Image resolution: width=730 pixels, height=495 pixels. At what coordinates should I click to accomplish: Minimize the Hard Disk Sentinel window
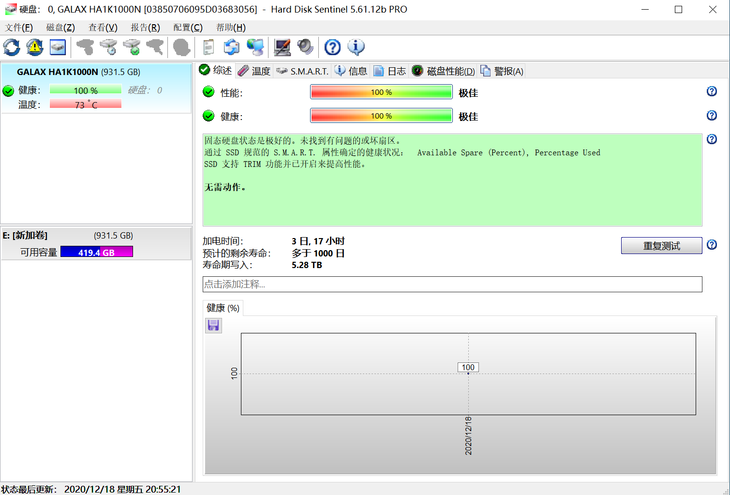click(645, 9)
